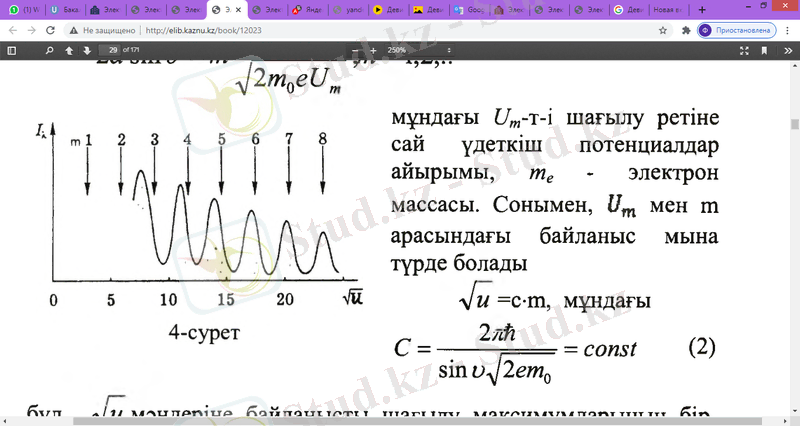Open find in document search
The height and width of the screenshot is (426, 800).
click(49, 51)
